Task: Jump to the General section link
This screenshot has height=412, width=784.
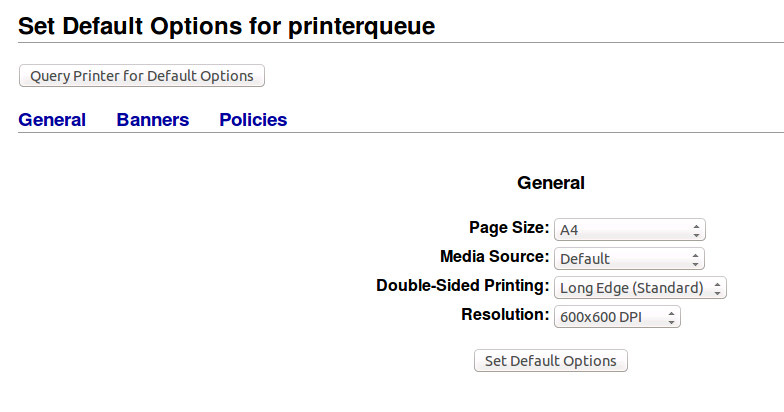Action: pyautogui.click(x=52, y=120)
